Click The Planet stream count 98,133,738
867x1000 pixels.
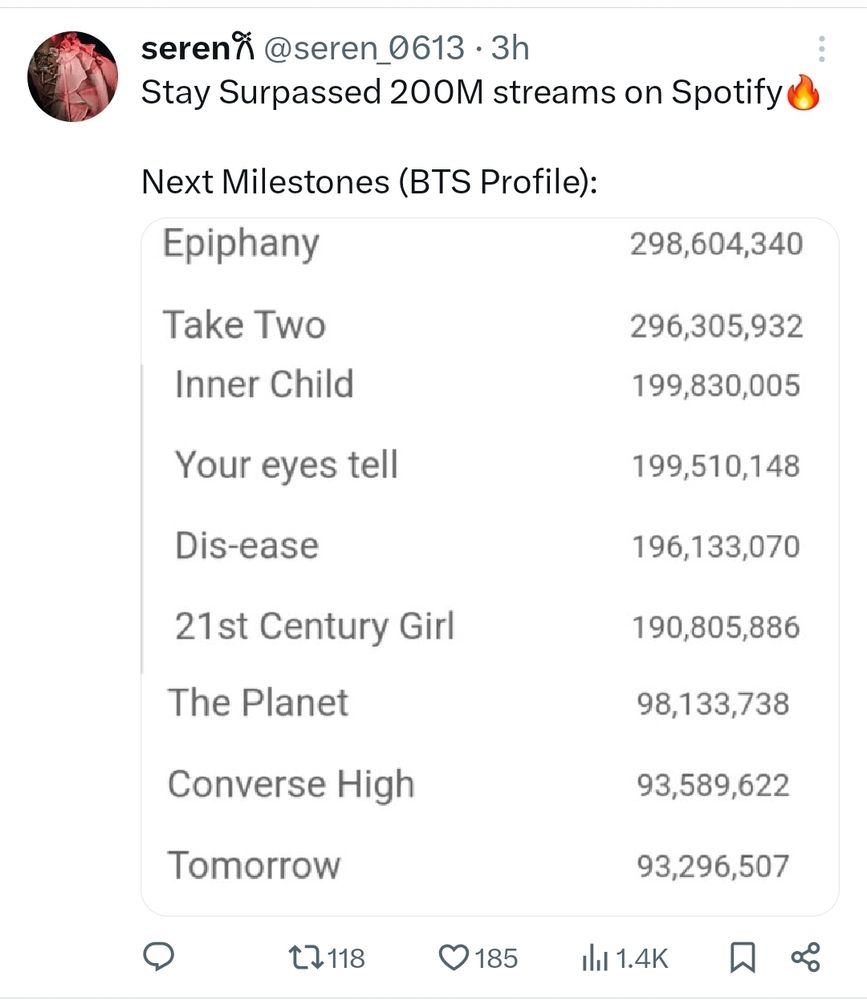point(713,704)
